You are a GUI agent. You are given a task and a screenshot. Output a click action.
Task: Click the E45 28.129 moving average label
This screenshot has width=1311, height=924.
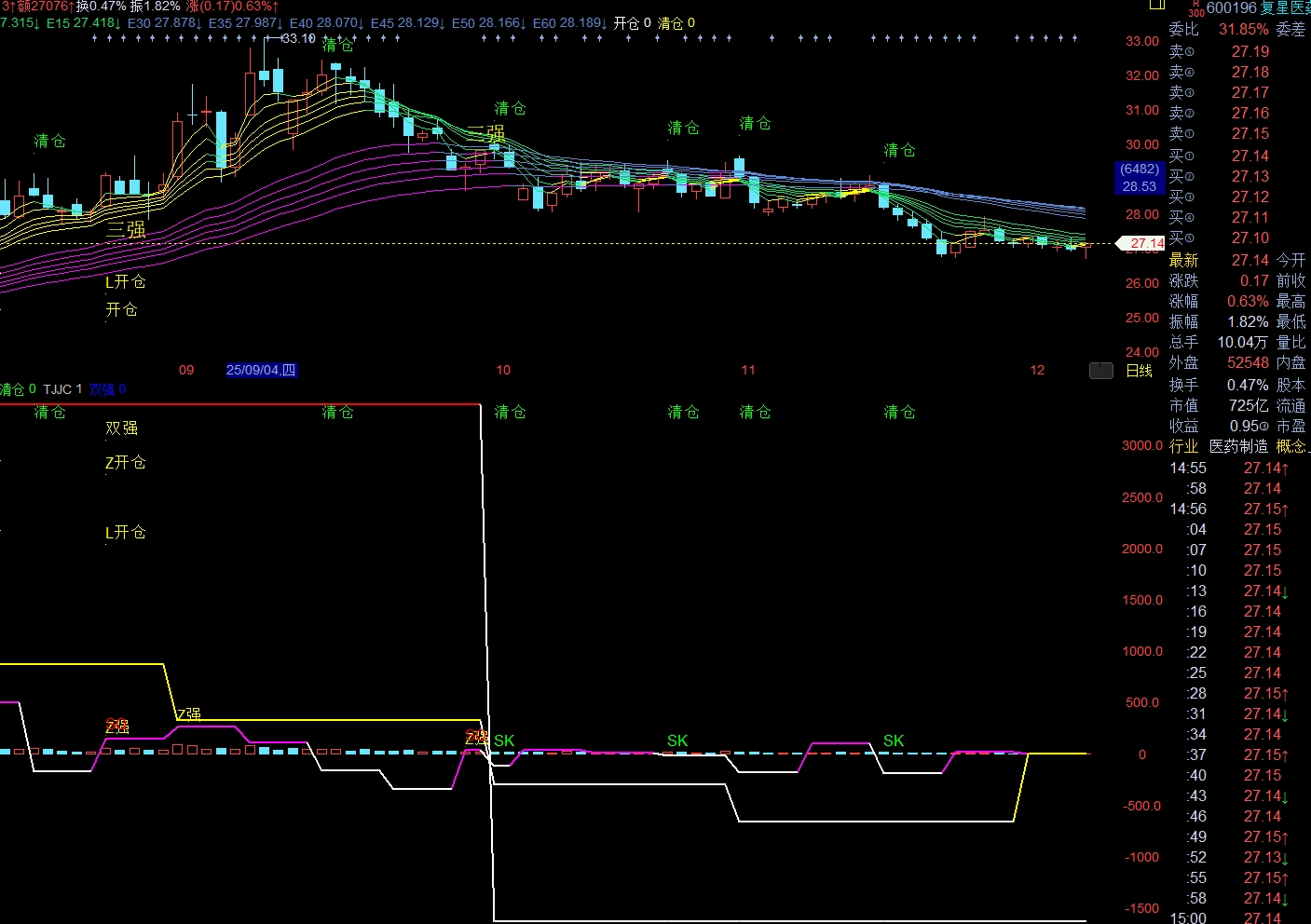(408, 23)
